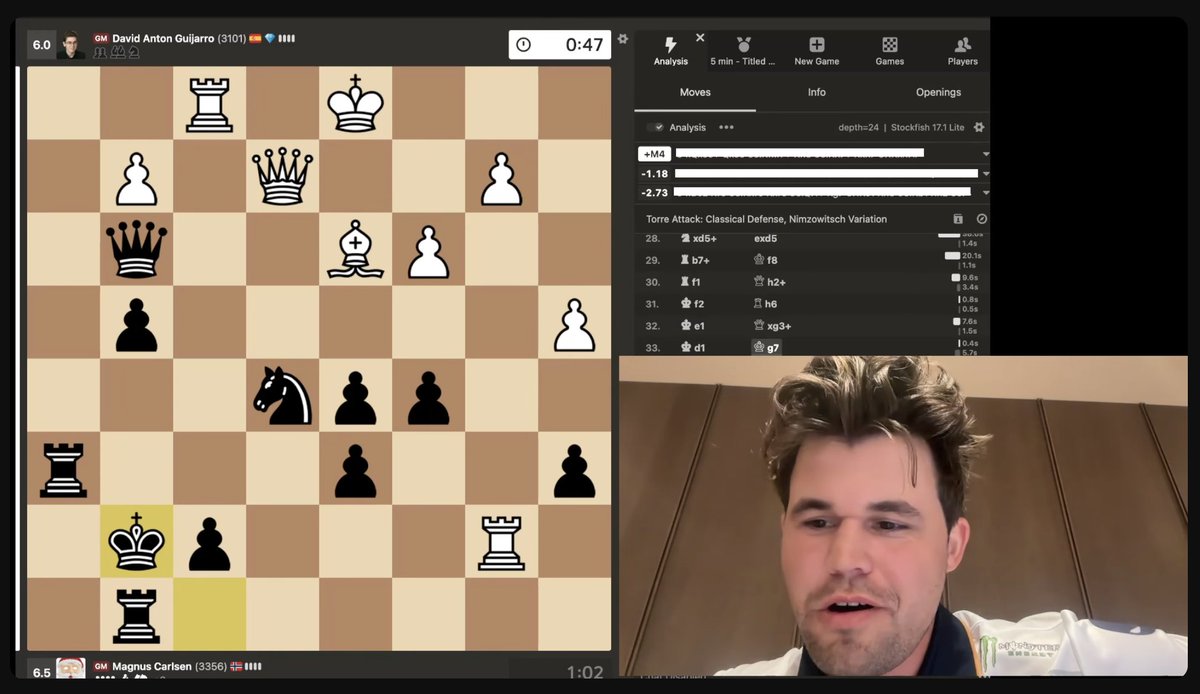Click connection bars beside David Anton's name
Screen dimensions: 1200x694
pyautogui.click(x=287, y=39)
